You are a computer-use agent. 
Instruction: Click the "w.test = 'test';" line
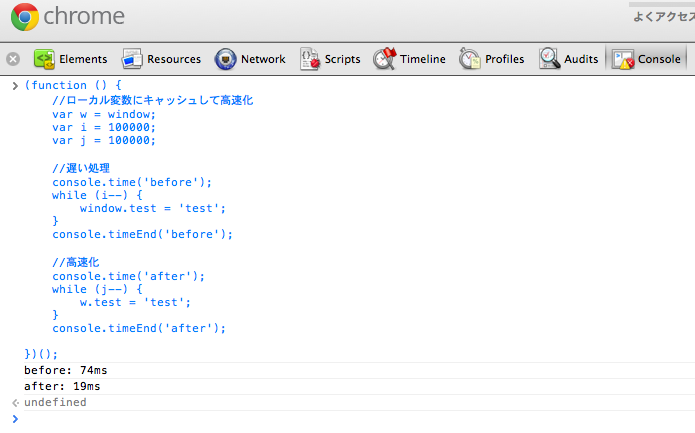pos(135,302)
